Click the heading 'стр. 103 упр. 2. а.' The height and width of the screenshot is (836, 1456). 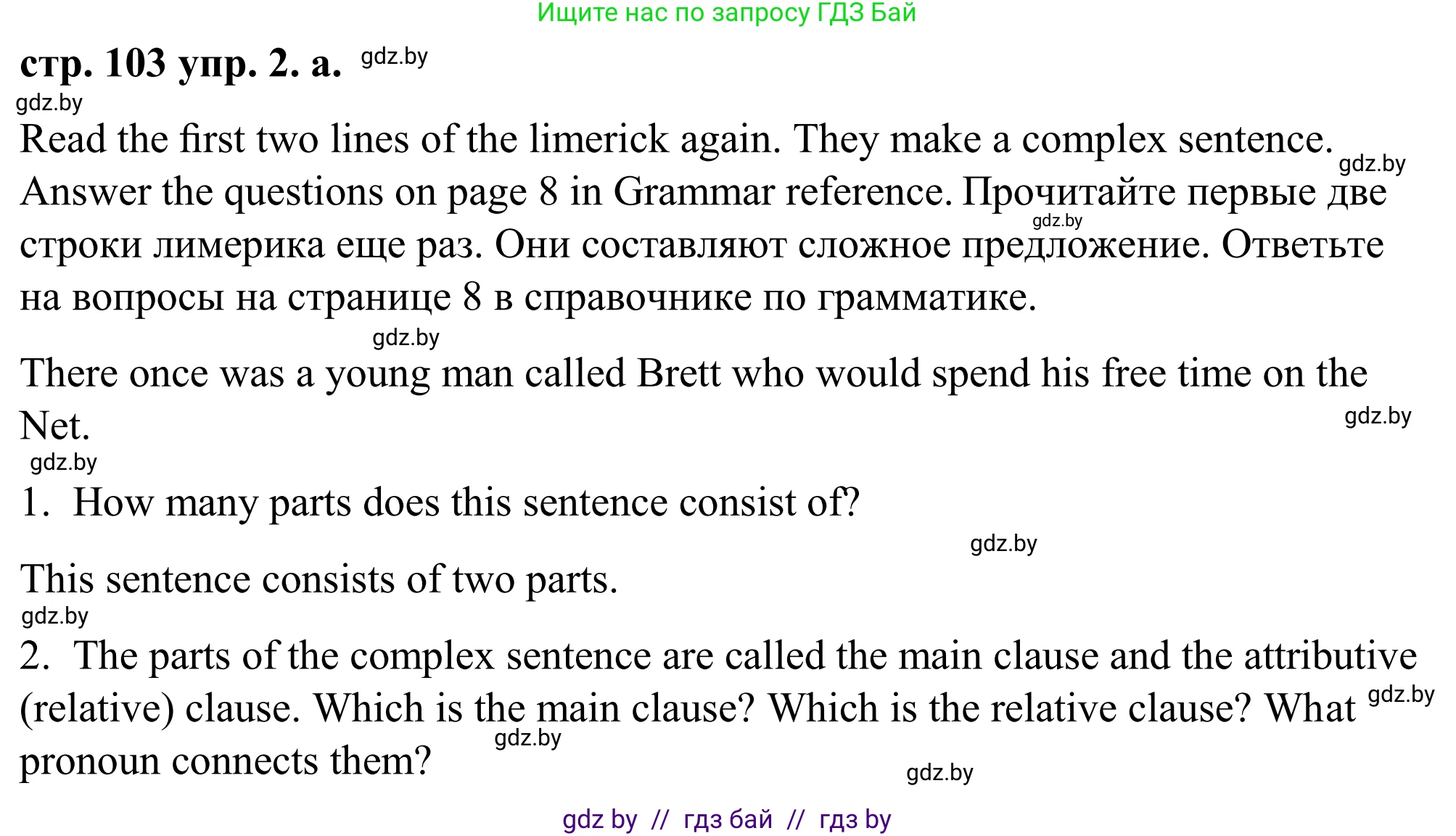click(181, 64)
